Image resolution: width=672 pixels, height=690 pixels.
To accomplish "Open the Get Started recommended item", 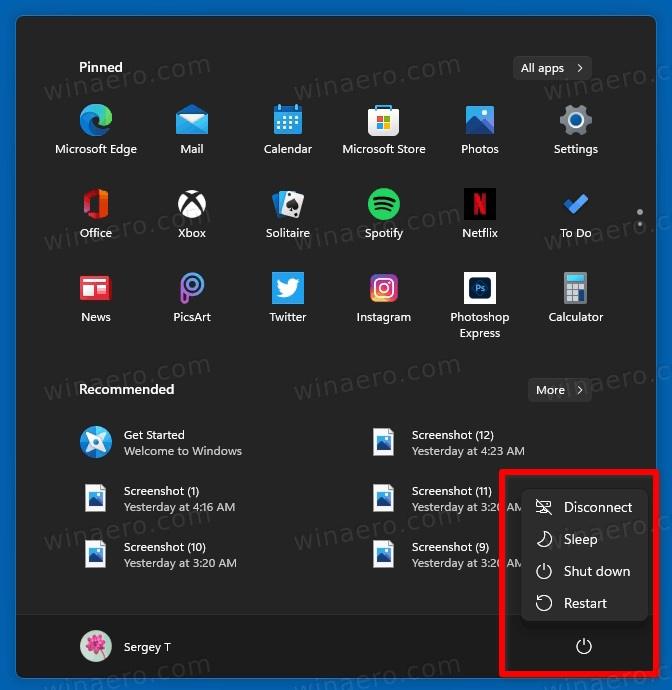I will point(160,443).
